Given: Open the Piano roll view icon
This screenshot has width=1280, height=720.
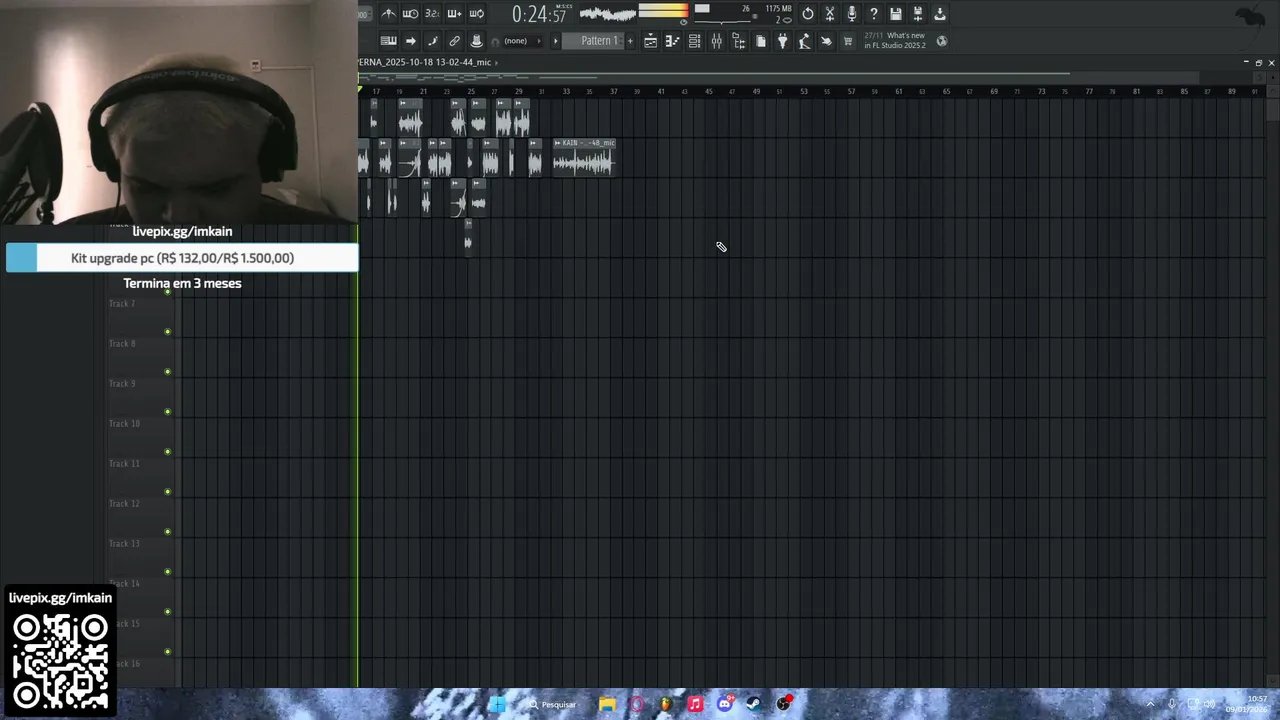Looking at the screenshot, I should [x=672, y=41].
